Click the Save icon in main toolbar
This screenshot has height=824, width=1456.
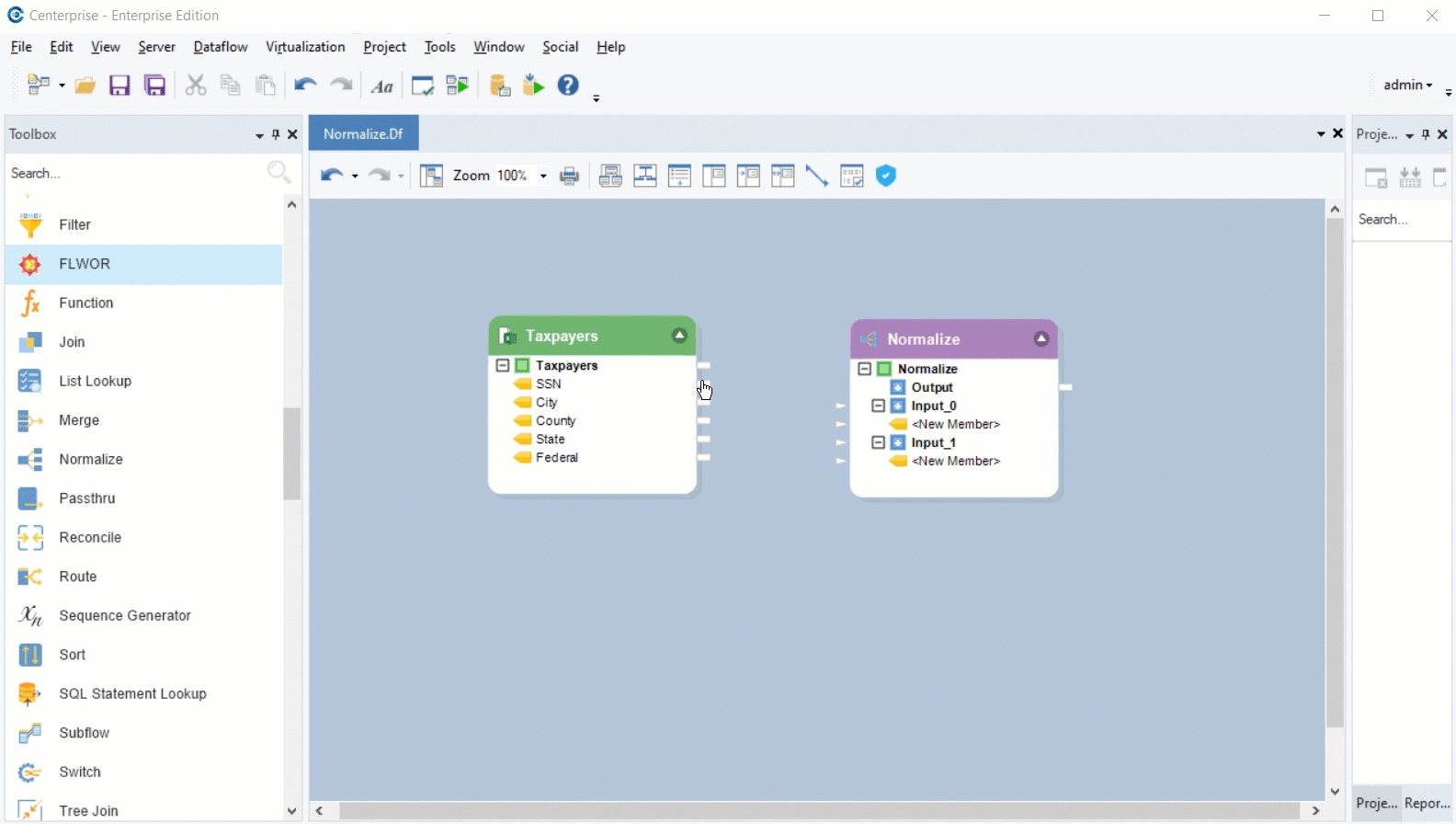click(119, 86)
